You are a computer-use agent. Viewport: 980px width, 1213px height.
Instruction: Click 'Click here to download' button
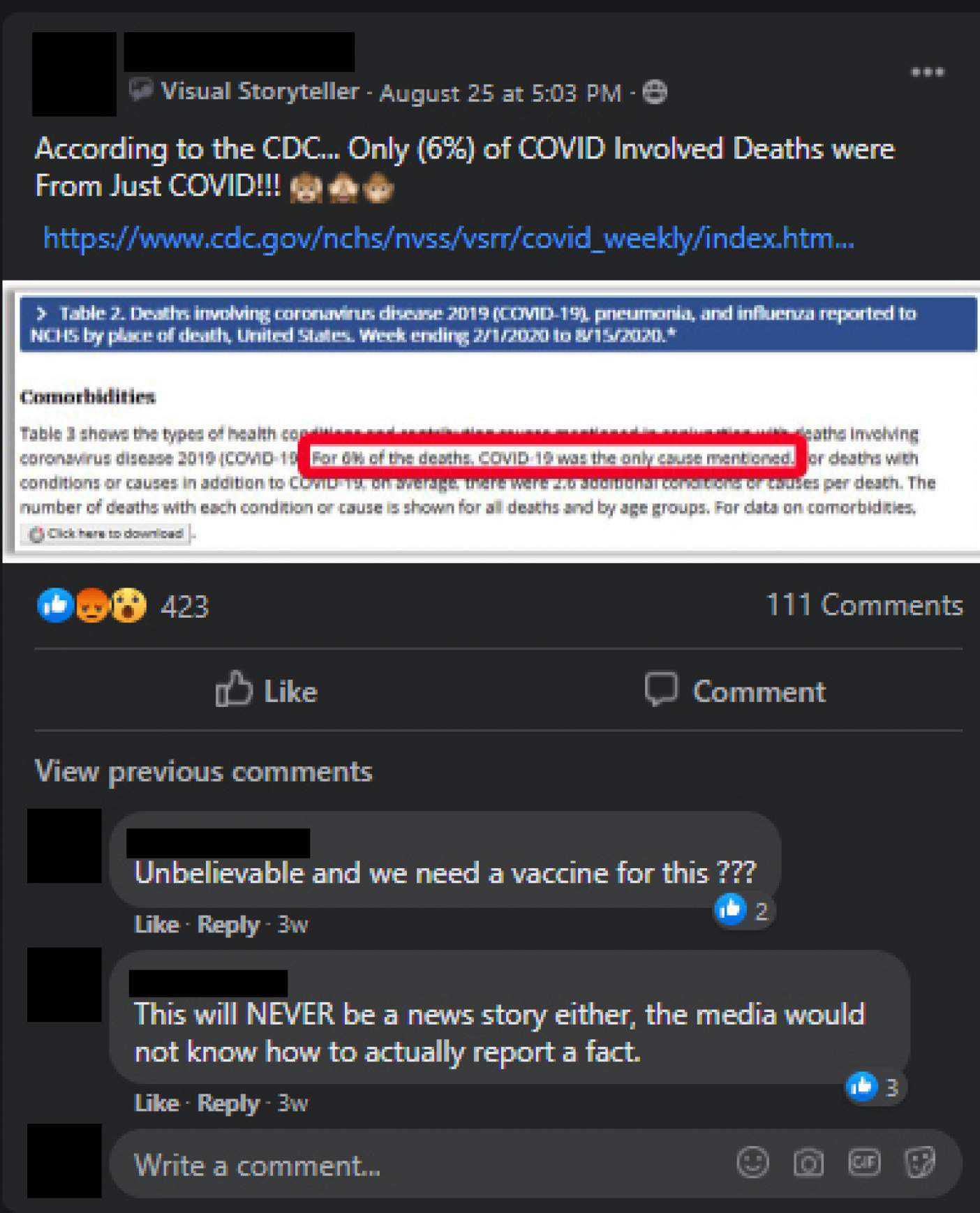(107, 534)
